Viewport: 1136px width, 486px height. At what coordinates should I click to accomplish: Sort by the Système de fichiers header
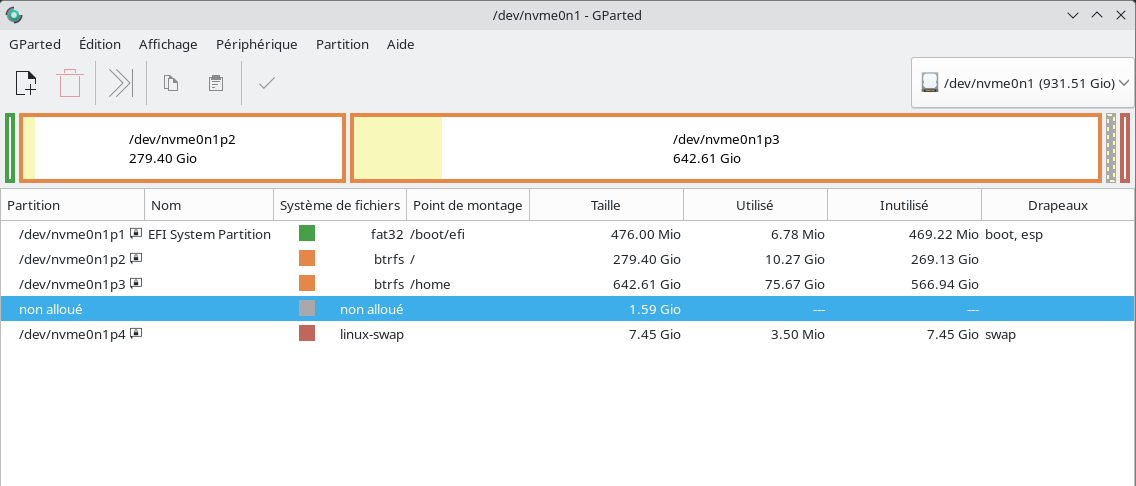[340, 205]
